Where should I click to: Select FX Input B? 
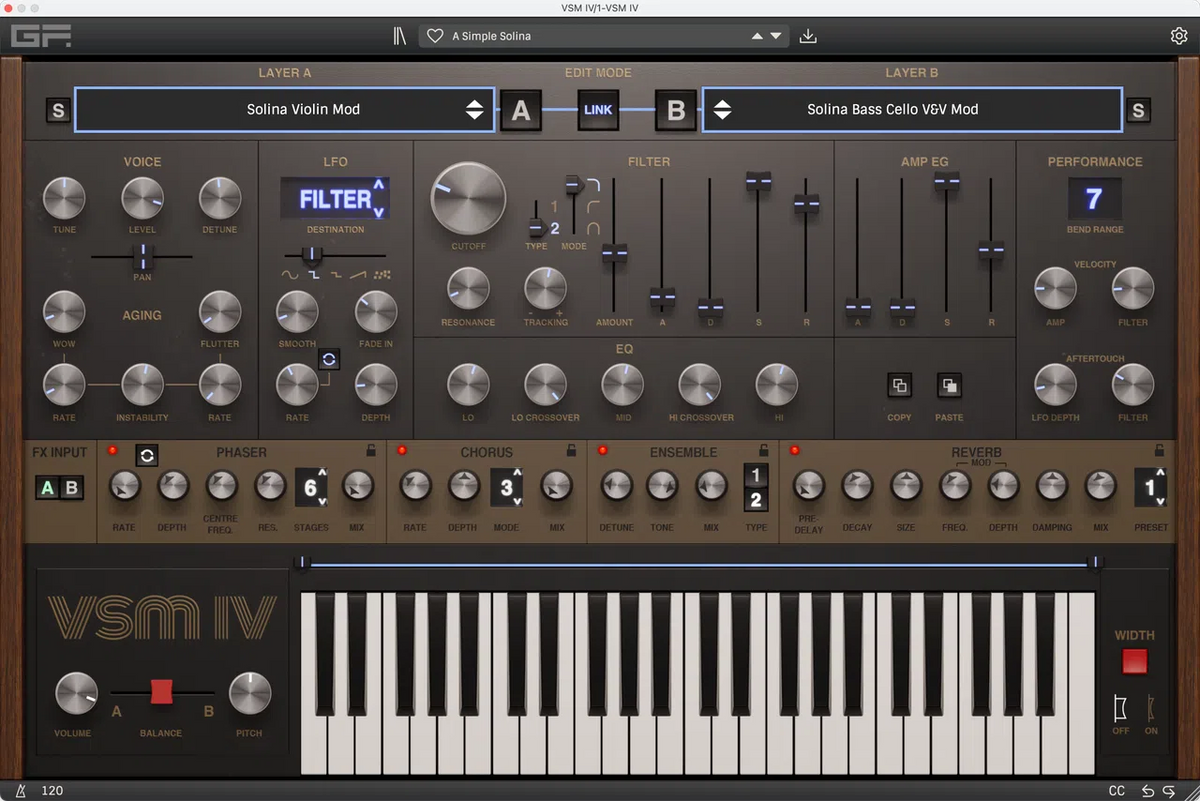tap(71, 487)
